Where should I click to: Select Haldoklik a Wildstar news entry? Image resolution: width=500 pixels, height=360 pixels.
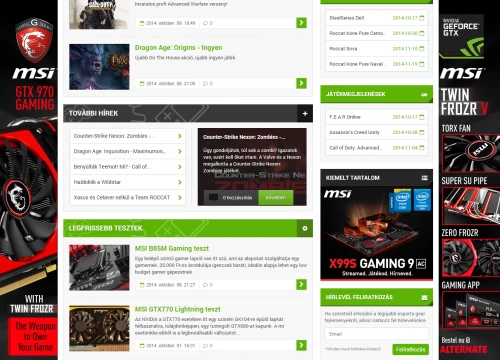click(128, 182)
